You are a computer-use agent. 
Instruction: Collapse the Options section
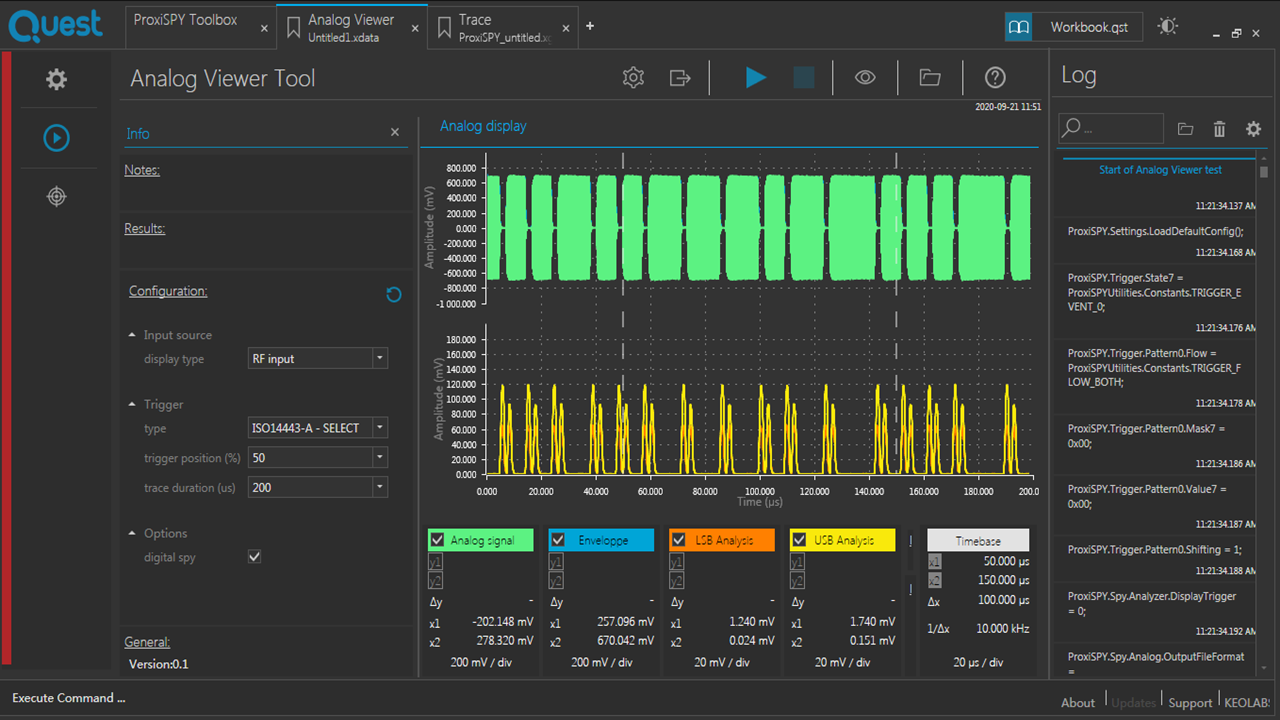click(132, 533)
